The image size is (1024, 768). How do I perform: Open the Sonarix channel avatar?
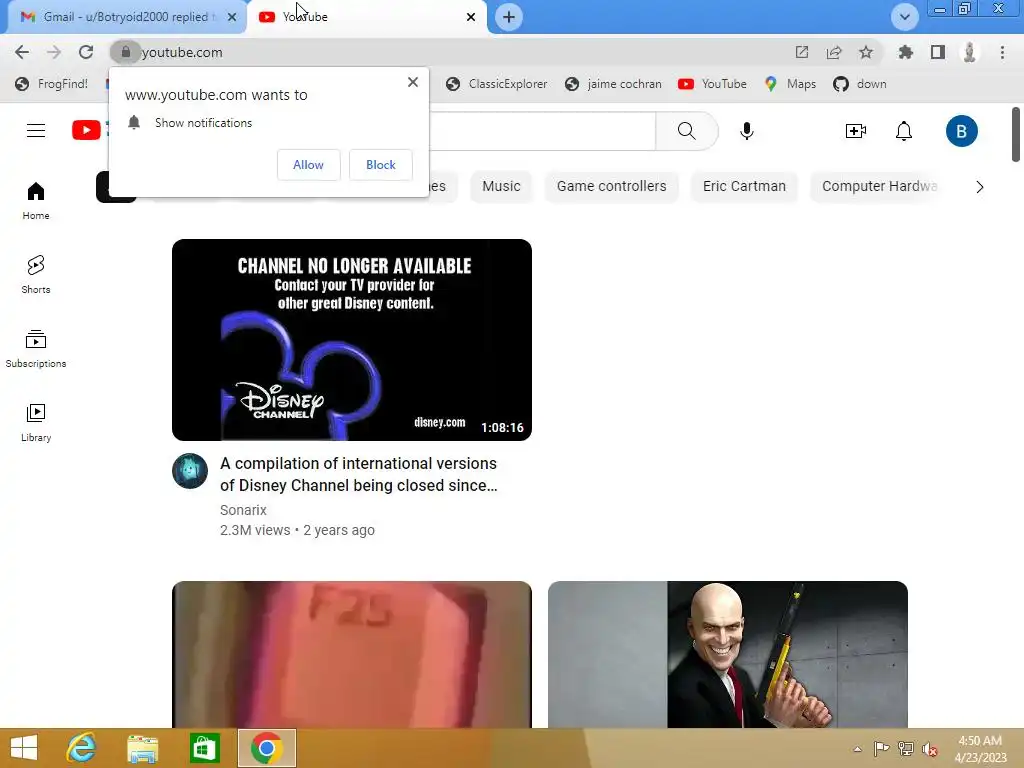[190, 471]
